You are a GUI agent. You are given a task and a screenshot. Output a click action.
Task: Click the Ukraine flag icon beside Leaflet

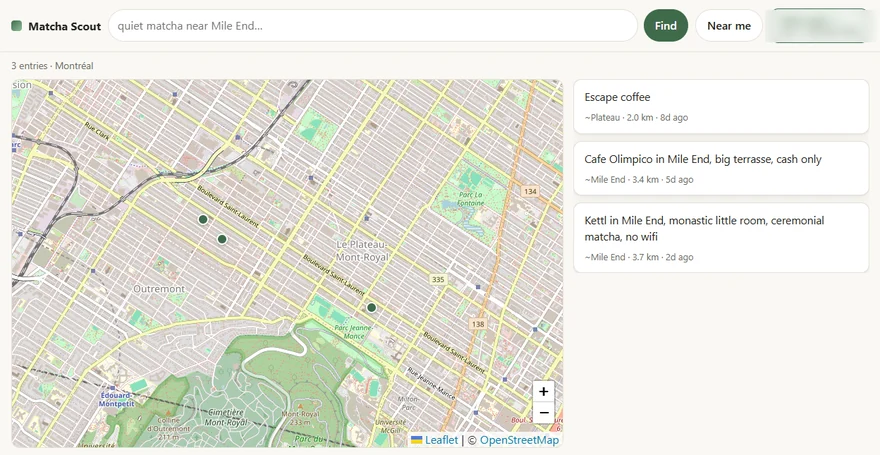point(416,440)
